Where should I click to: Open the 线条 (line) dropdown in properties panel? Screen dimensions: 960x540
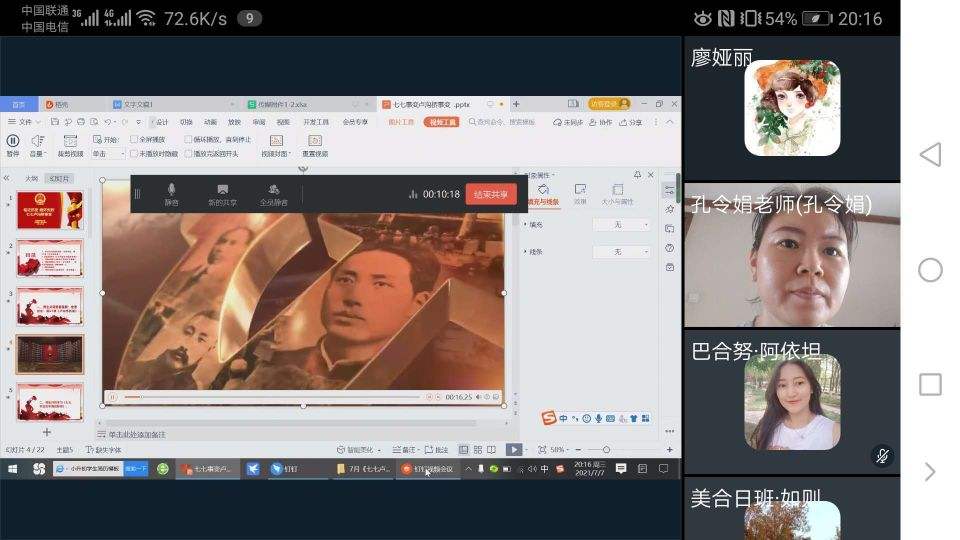tap(620, 252)
